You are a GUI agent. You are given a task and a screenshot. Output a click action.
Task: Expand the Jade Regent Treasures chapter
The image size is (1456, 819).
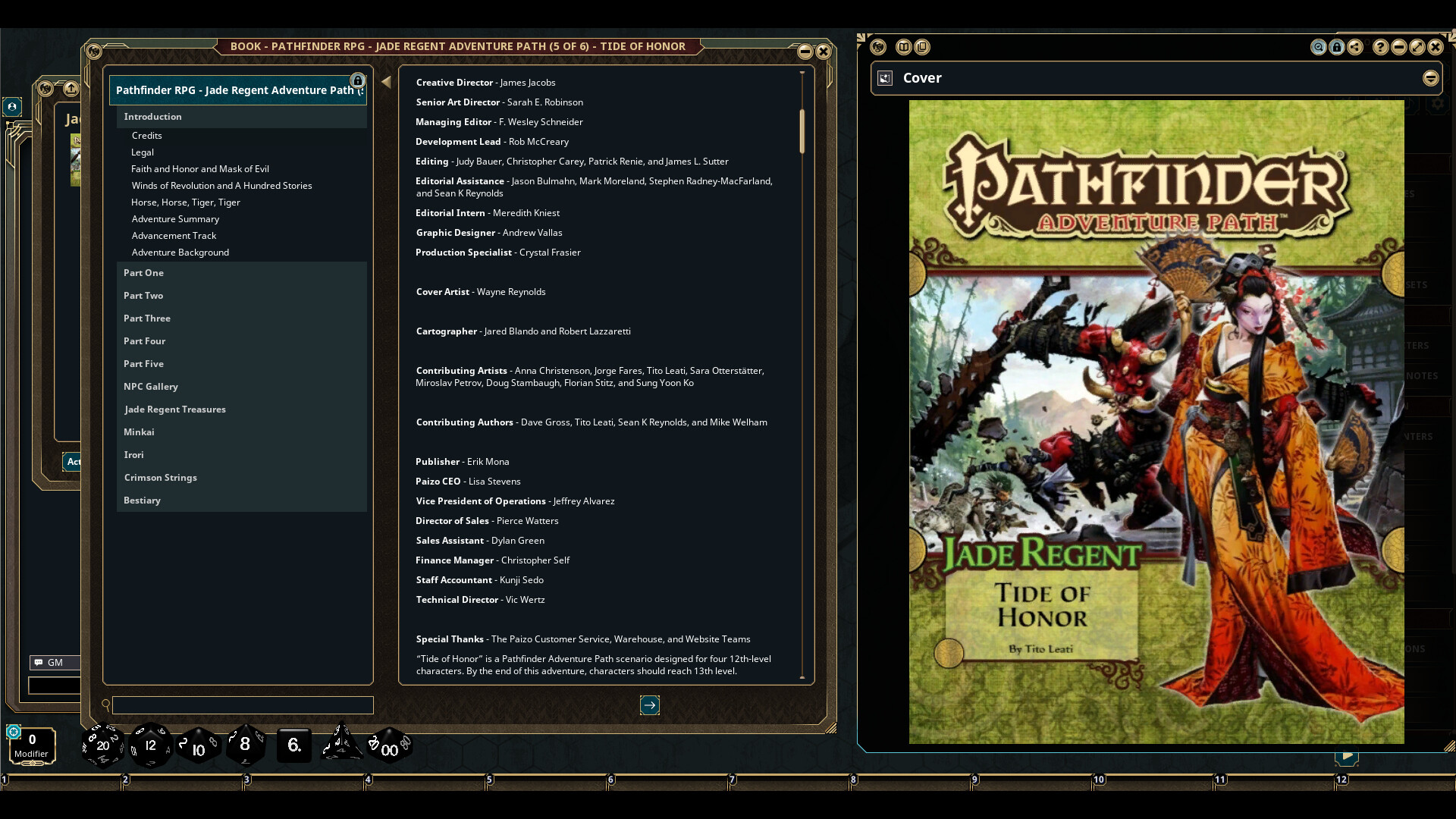(x=241, y=409)
